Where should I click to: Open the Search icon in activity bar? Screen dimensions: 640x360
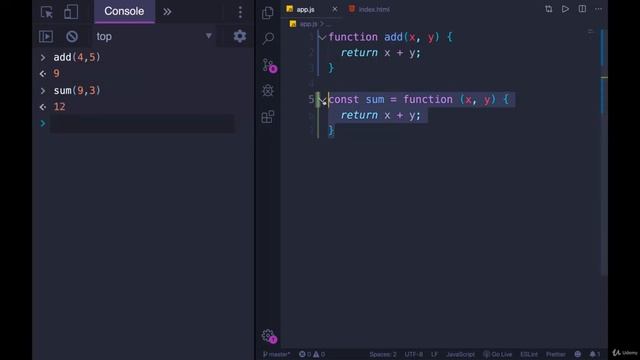[x=268, y=38]
